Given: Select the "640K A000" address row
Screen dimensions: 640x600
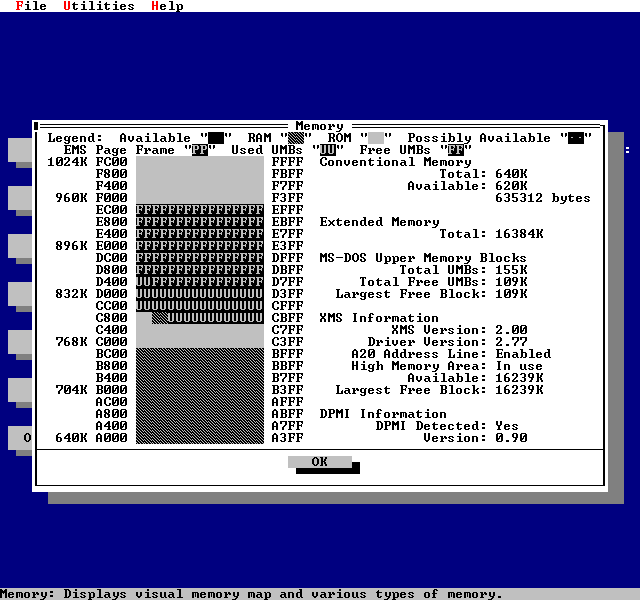Looking at the screenshot, I should tap(91, 438).
